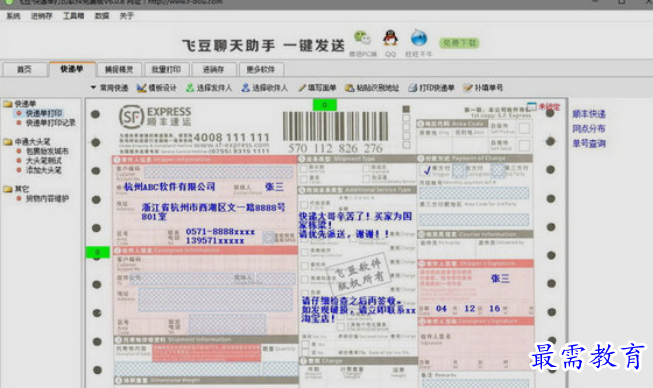Click the 请仔细检查之后再签收 note text
653x388 pixels.
(359, 310)
